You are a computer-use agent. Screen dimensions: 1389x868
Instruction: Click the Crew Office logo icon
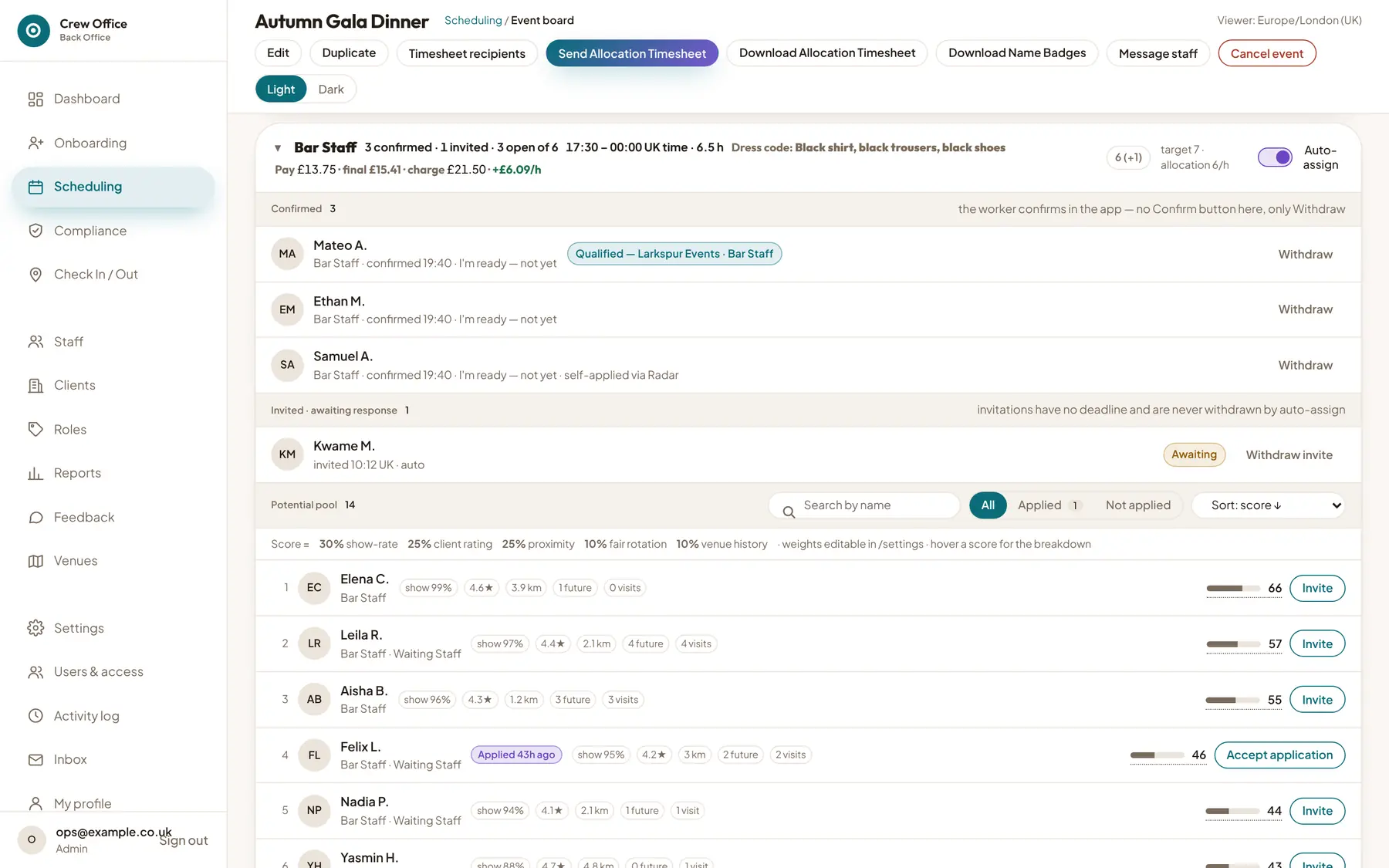click(x=33, y=31)
